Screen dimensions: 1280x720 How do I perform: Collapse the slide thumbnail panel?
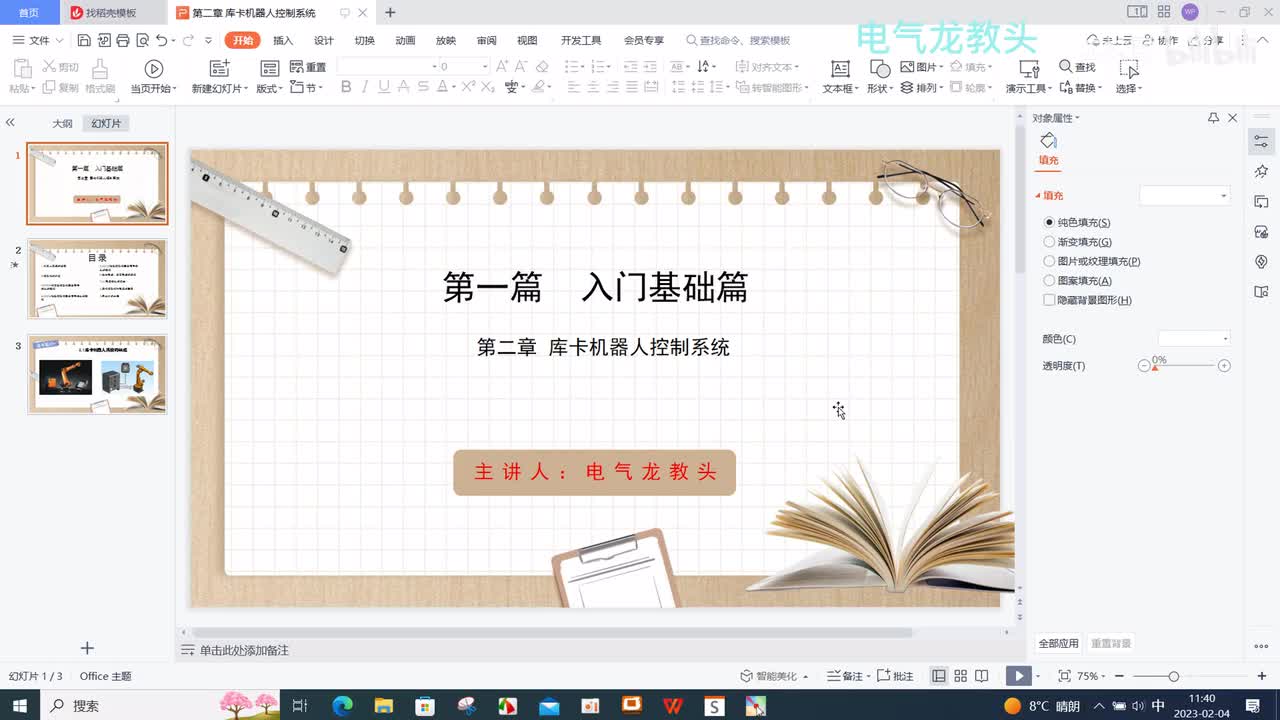(x=10, y=123)
